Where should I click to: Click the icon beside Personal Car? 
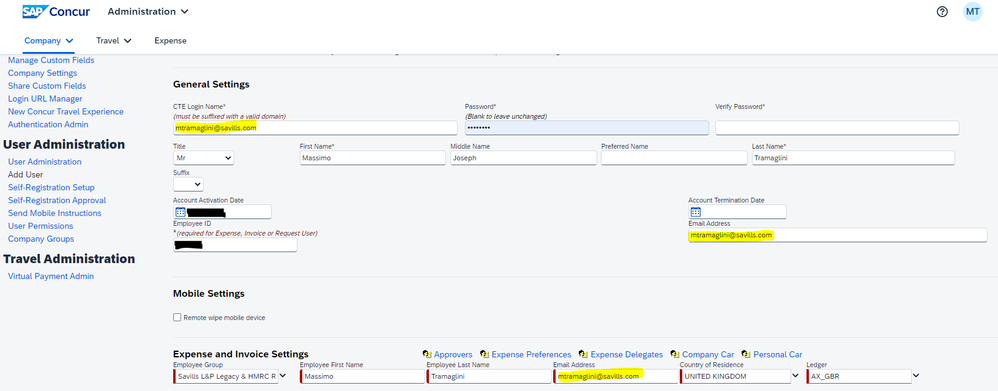point(747,354)
